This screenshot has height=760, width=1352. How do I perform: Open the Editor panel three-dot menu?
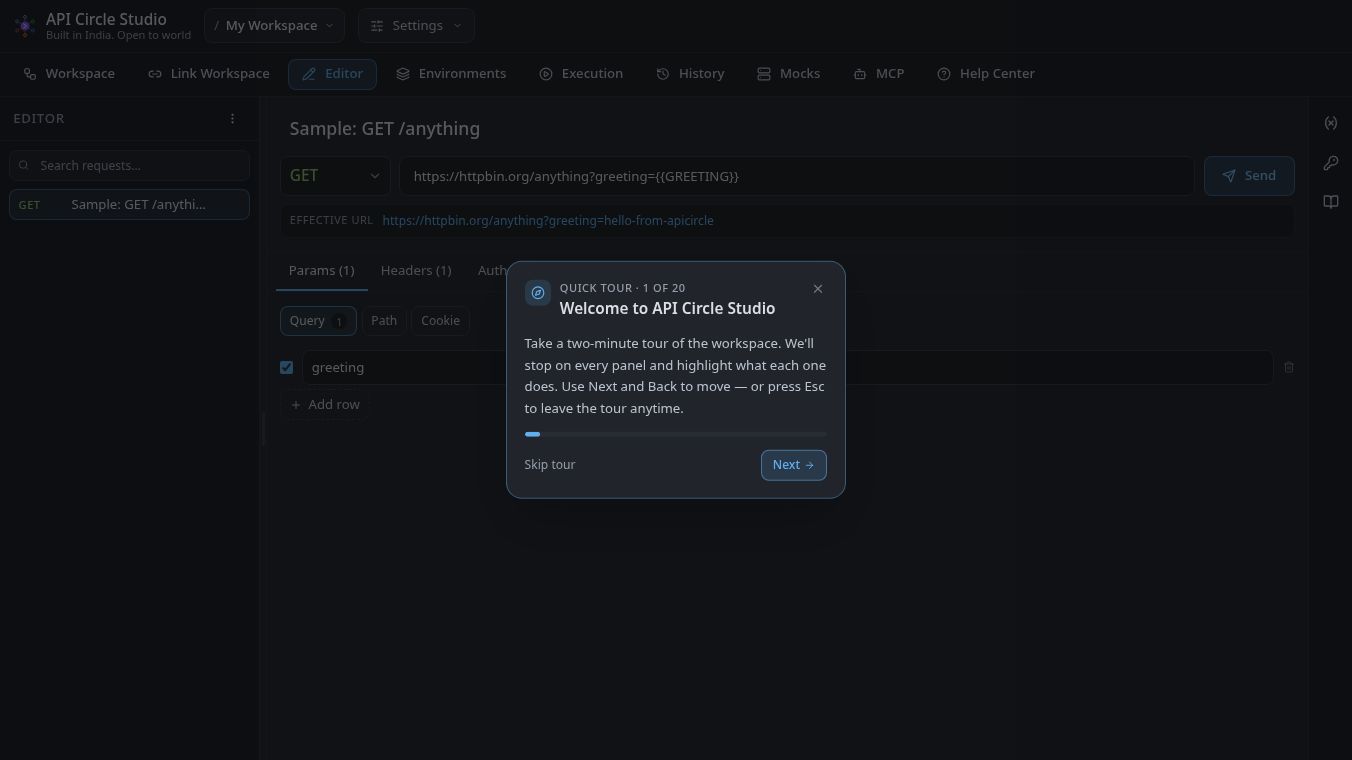[x=232, y=118]
